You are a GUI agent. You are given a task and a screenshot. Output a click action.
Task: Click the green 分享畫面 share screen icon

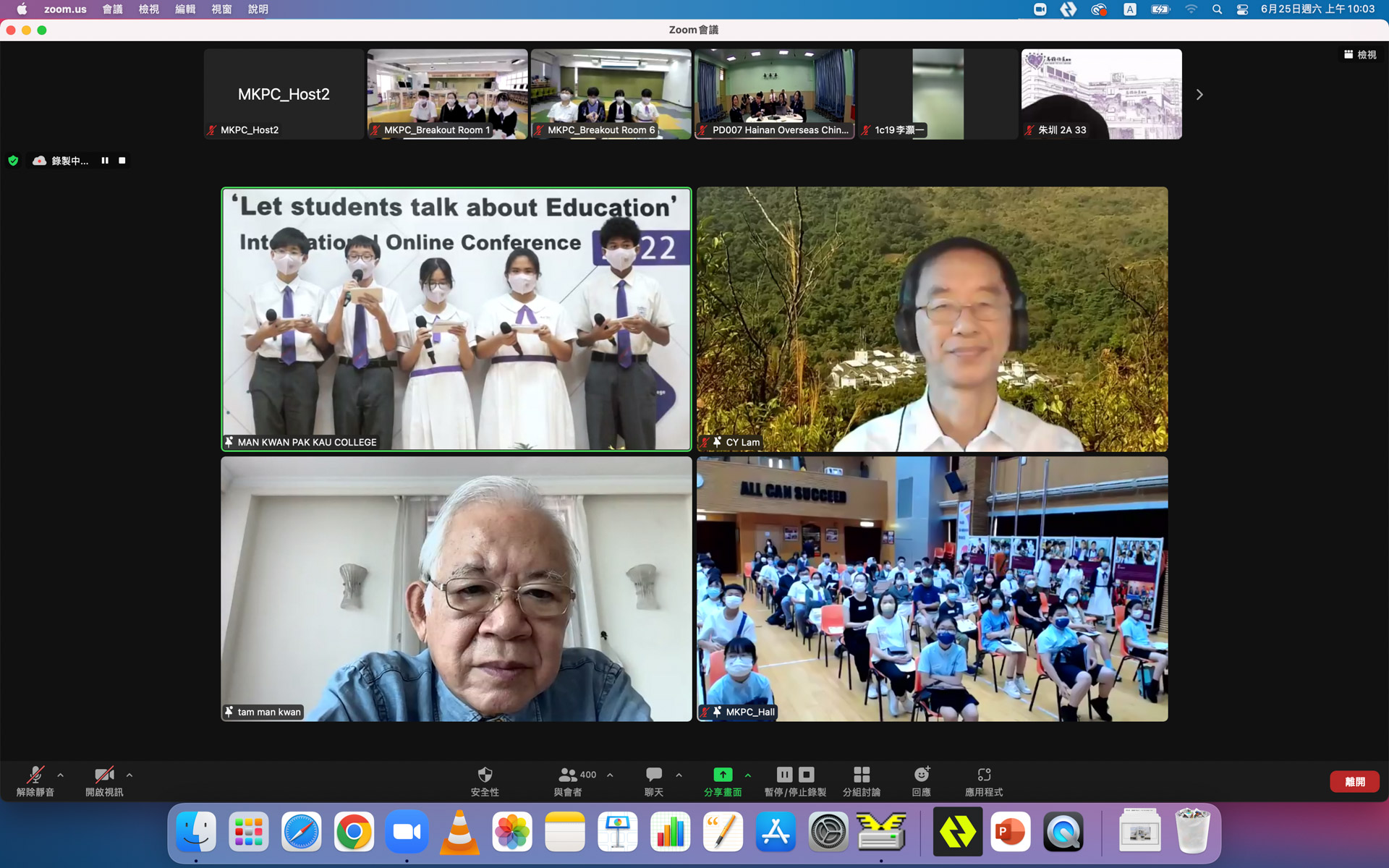pyautogui.click(x=723, y=775)
